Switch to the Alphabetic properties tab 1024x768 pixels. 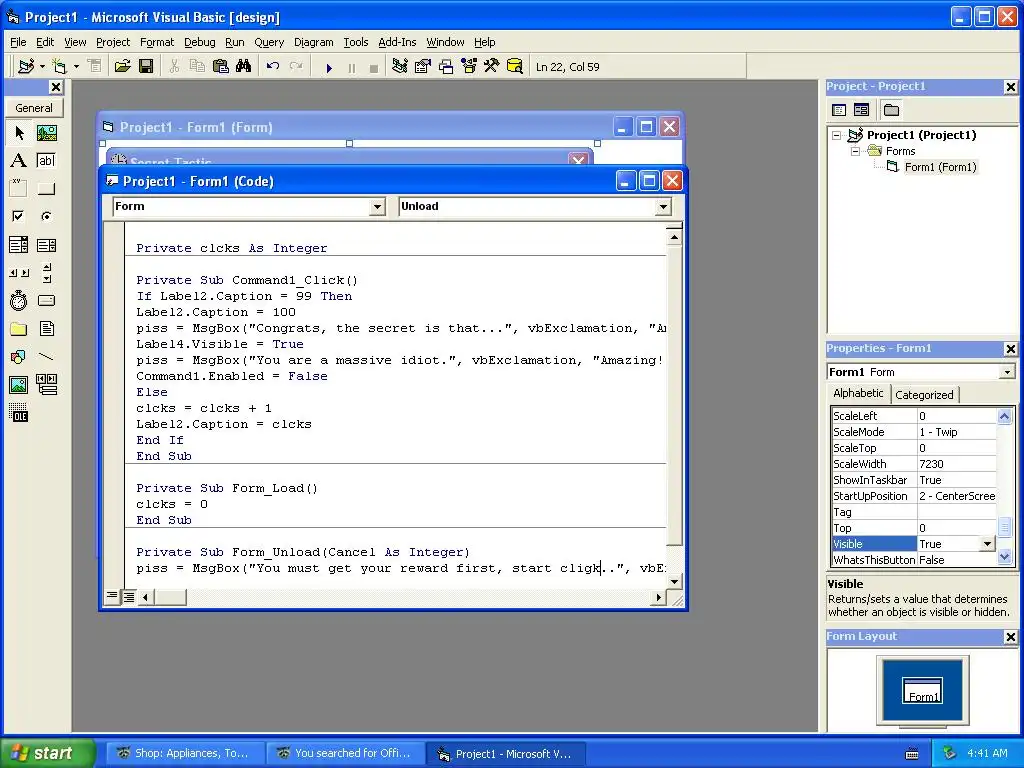858,393
